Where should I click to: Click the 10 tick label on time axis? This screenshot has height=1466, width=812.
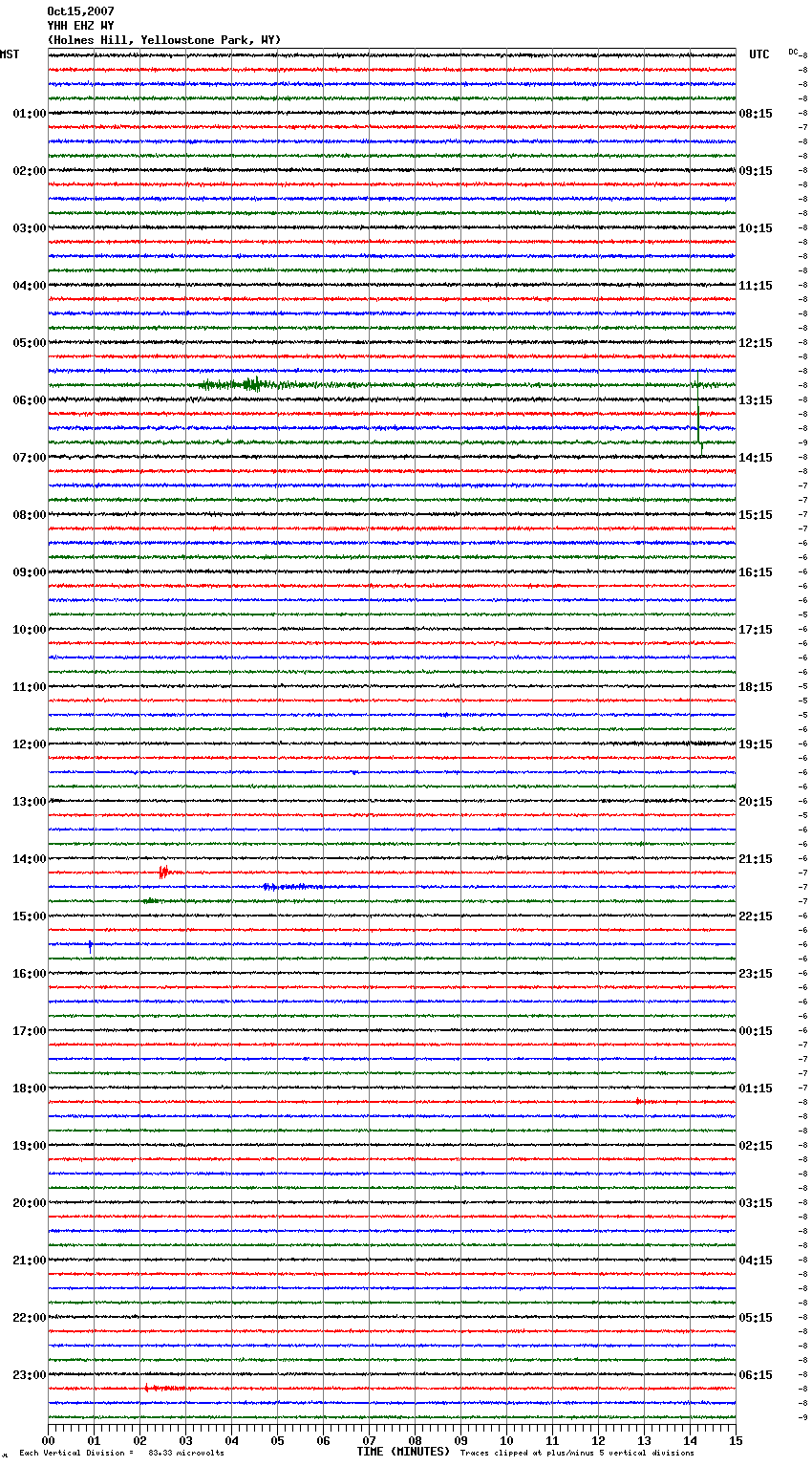click(506, 1440)
